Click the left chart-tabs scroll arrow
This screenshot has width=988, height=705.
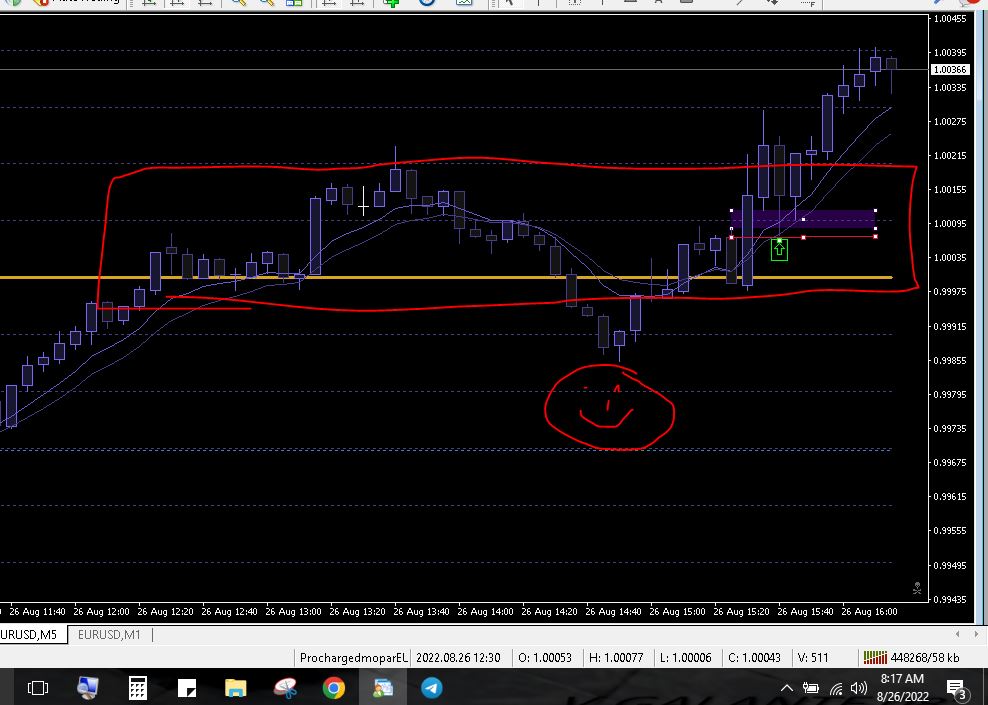pyautogui.click(x=958, y=634)
